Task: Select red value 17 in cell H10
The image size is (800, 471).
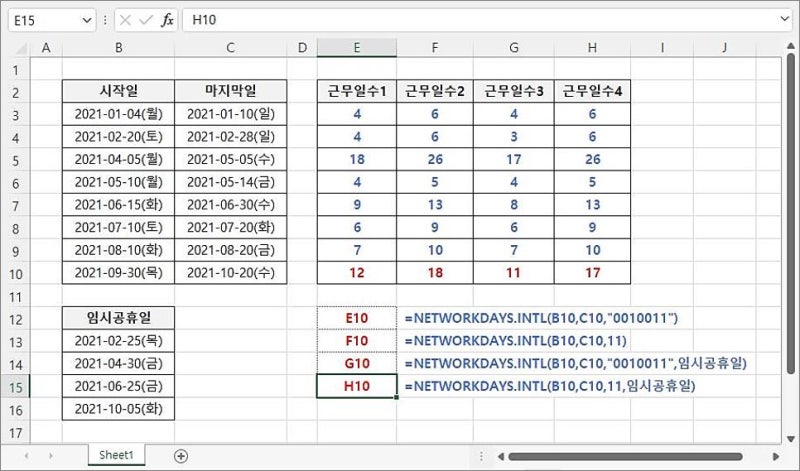Action: tap(592, 272)
